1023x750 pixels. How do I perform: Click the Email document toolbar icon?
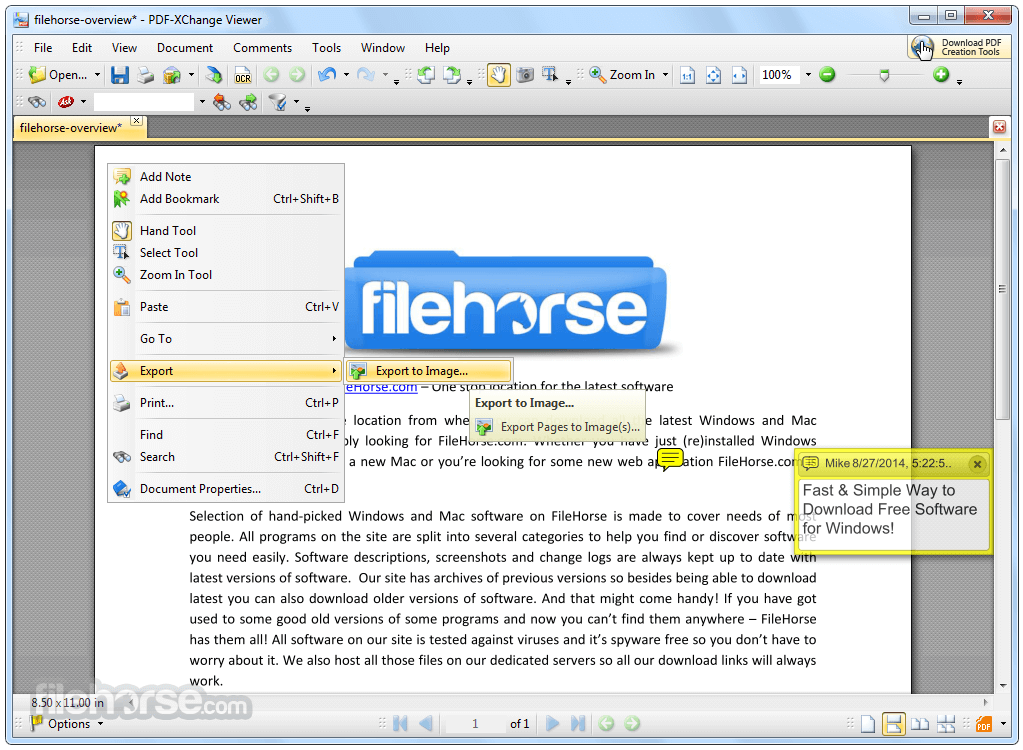coord(172,75)
